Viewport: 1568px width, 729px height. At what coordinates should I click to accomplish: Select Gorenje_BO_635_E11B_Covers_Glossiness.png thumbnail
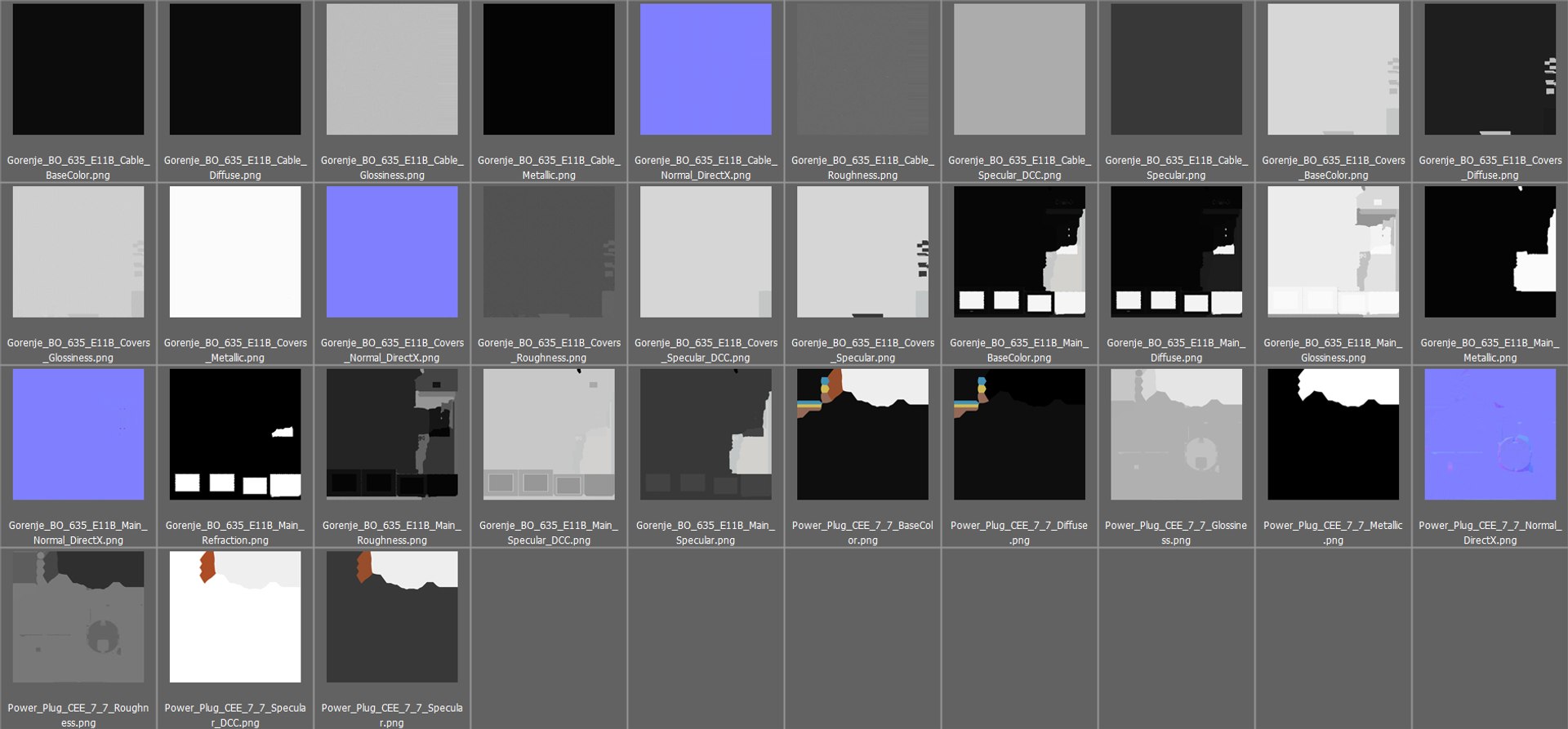coord(78,251)
